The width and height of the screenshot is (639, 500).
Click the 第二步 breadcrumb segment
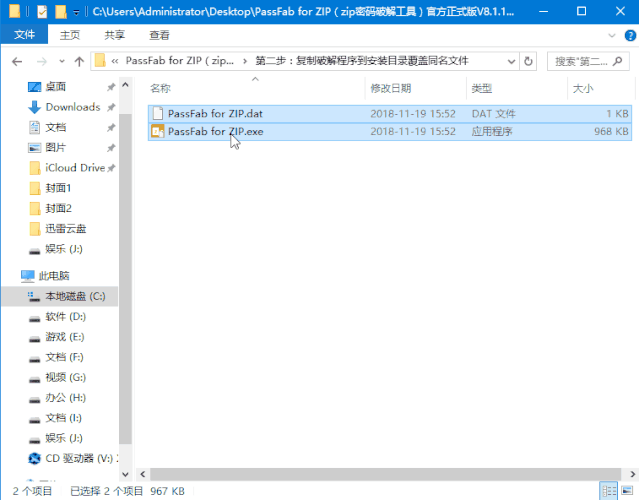coord(362,61)
